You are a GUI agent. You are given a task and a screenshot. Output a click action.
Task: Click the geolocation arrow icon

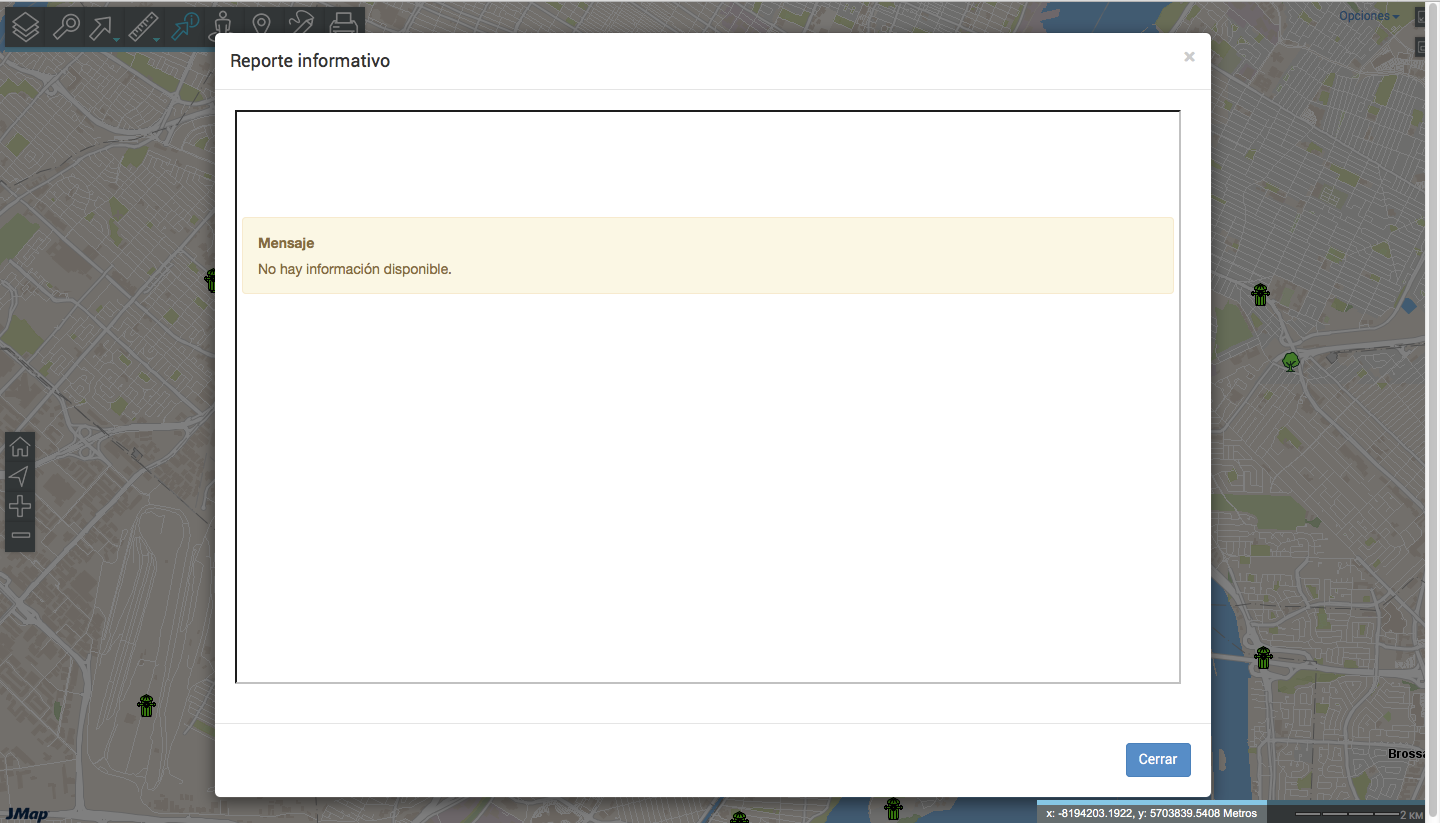coord(20,476)
